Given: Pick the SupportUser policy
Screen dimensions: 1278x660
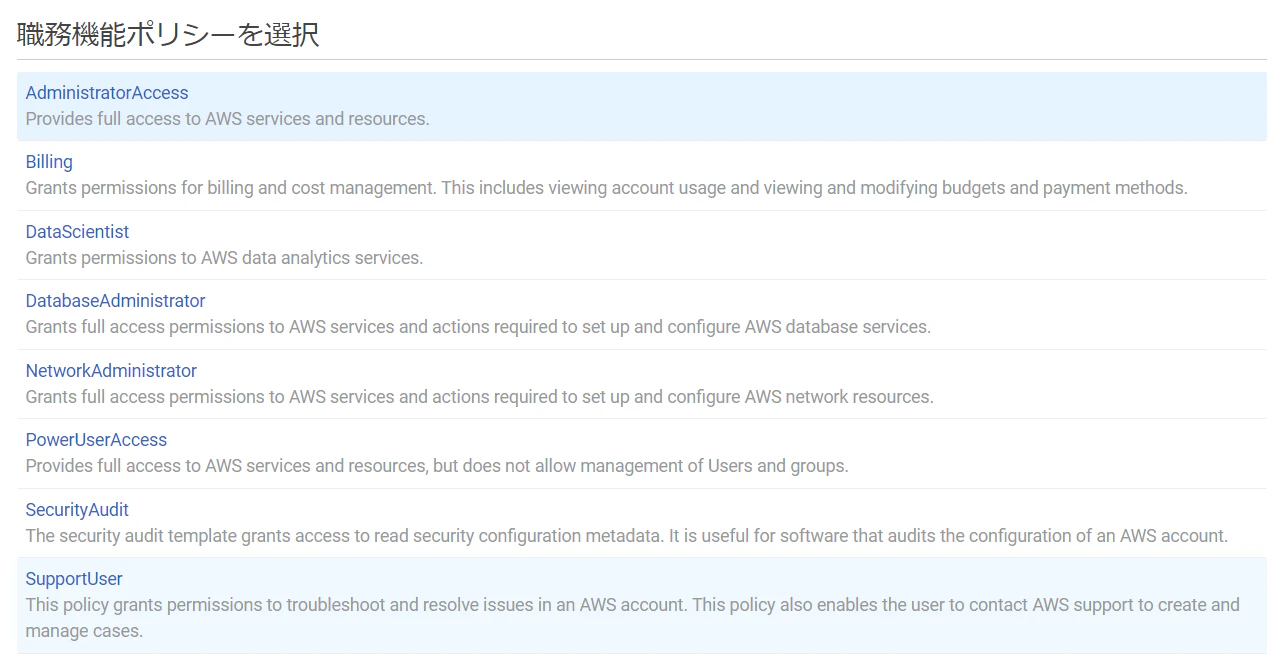Looking at the screenshot, I should 74,579.
